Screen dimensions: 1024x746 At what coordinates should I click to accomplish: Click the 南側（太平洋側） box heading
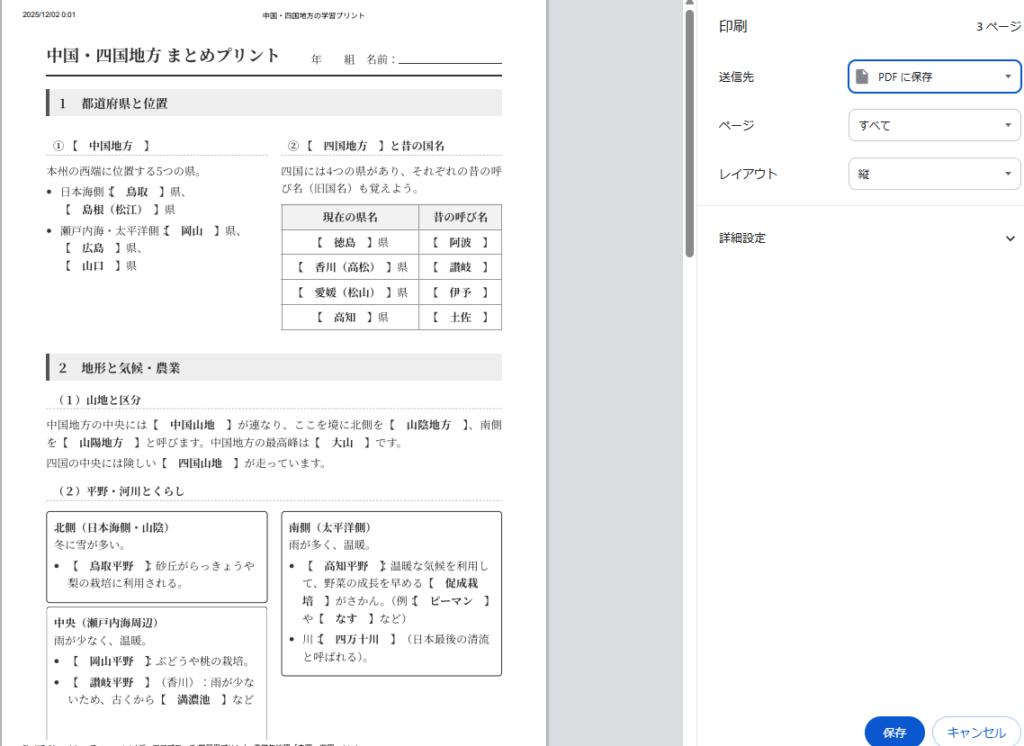330,527
